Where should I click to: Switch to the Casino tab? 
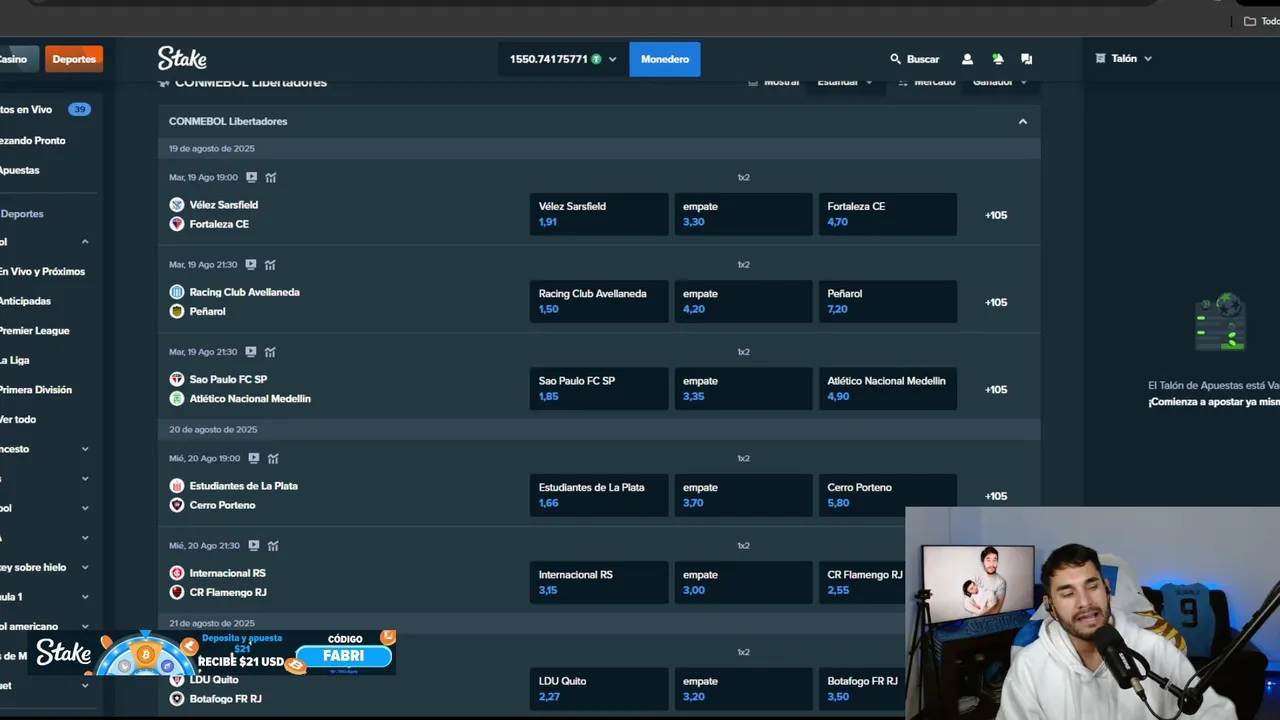pos(18,59)
